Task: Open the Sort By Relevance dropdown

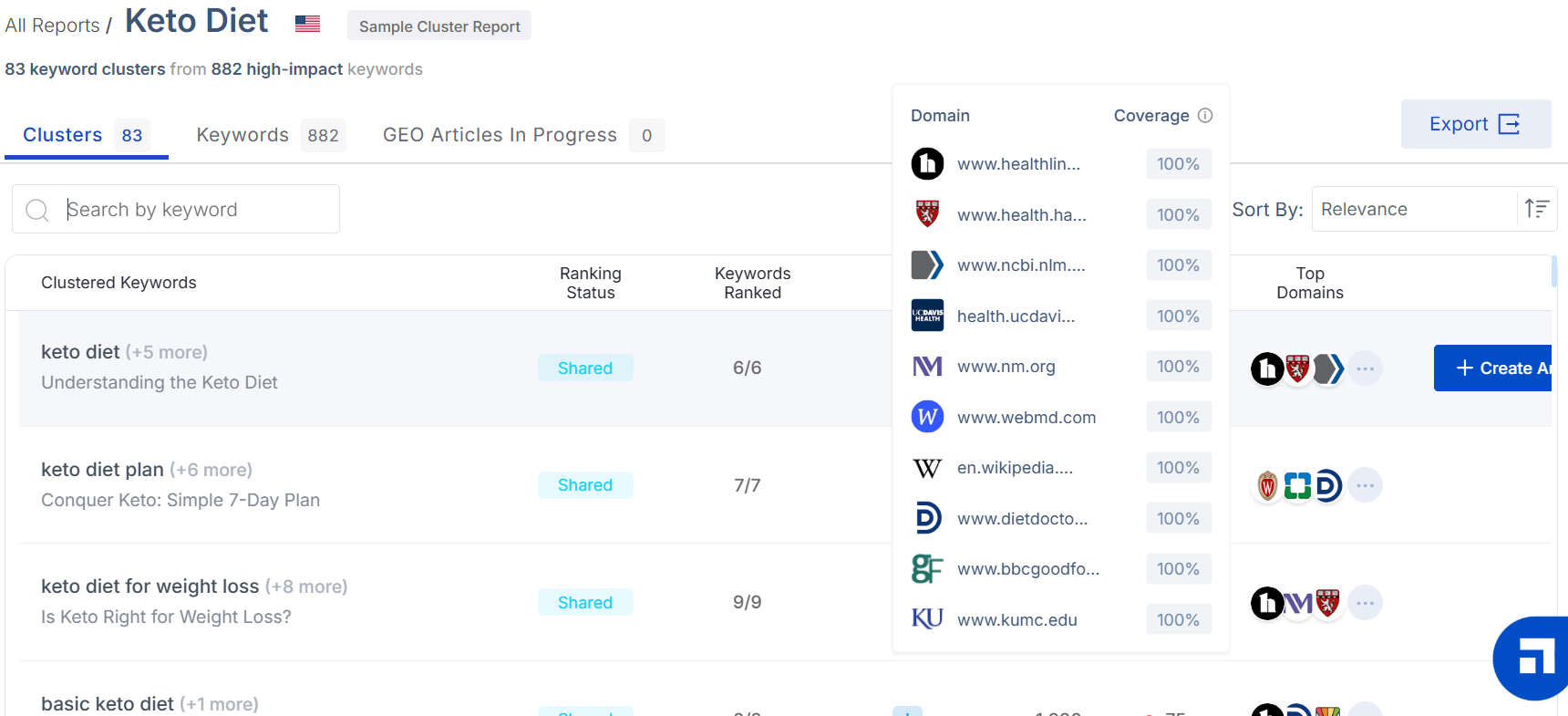Action: tap(1414, 209)
